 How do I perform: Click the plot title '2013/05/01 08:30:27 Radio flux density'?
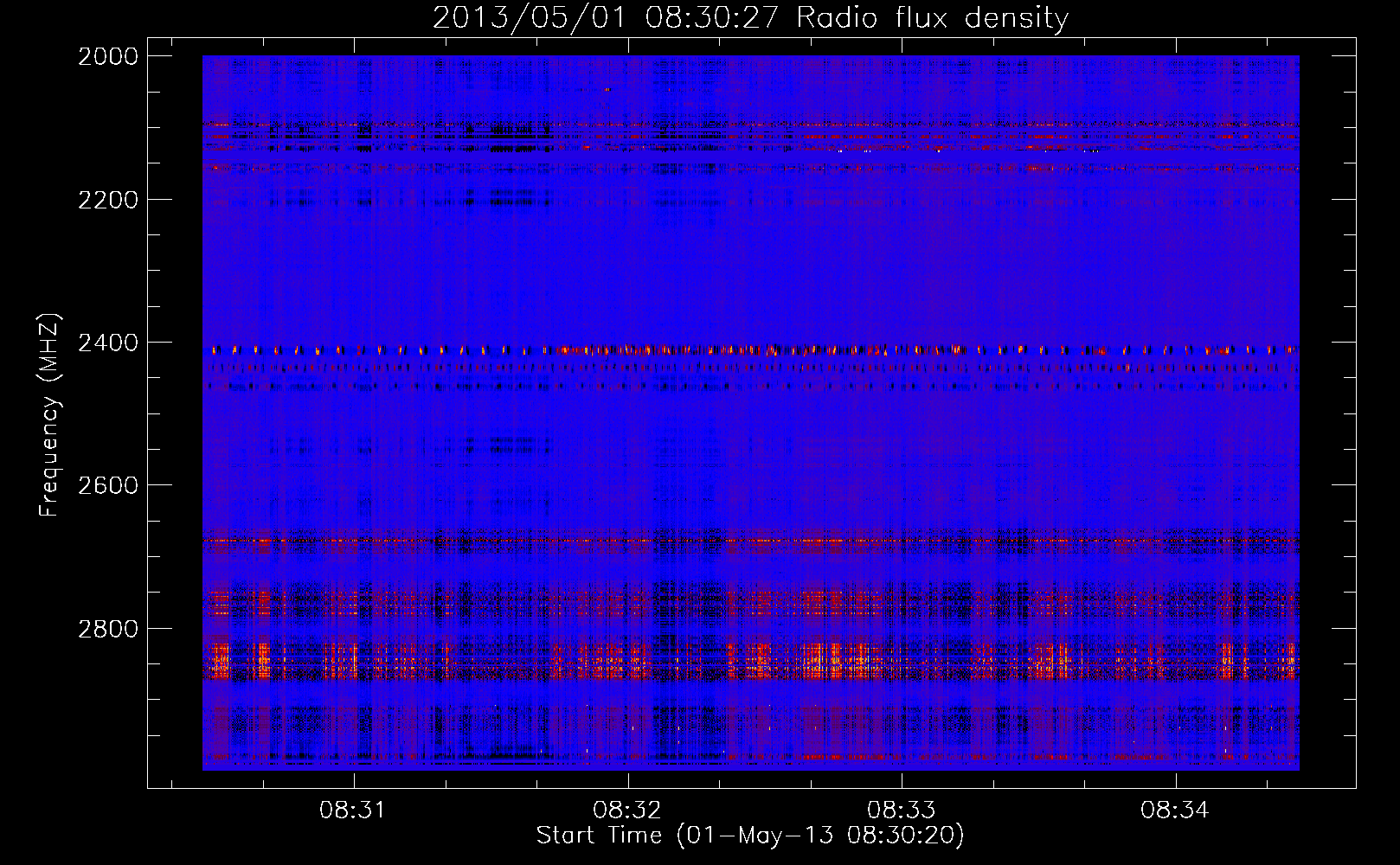pyautogui.click(x=750, y=18)
